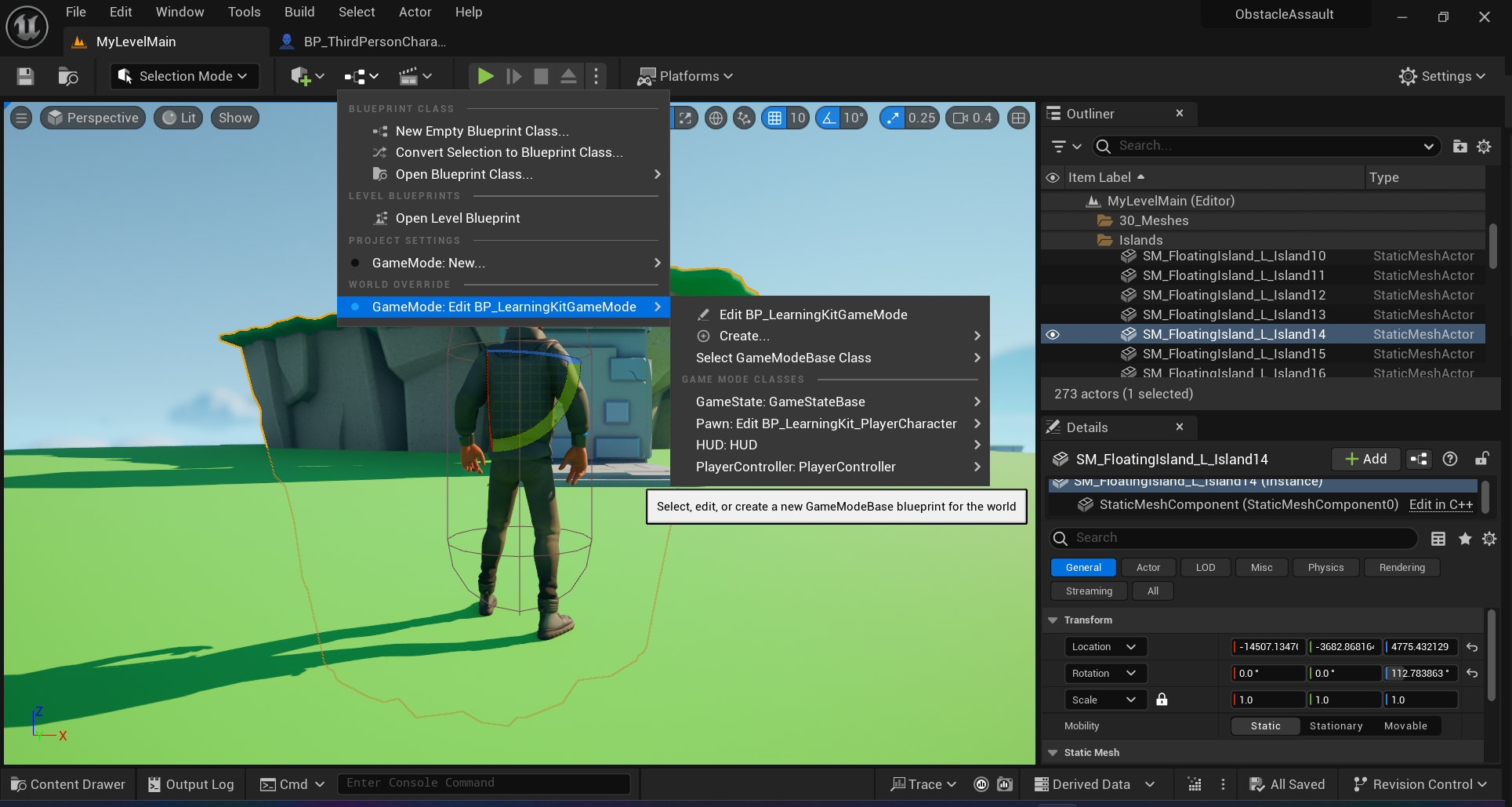
Task: Show favorites star in Details
Action: tap(1464, 538)
